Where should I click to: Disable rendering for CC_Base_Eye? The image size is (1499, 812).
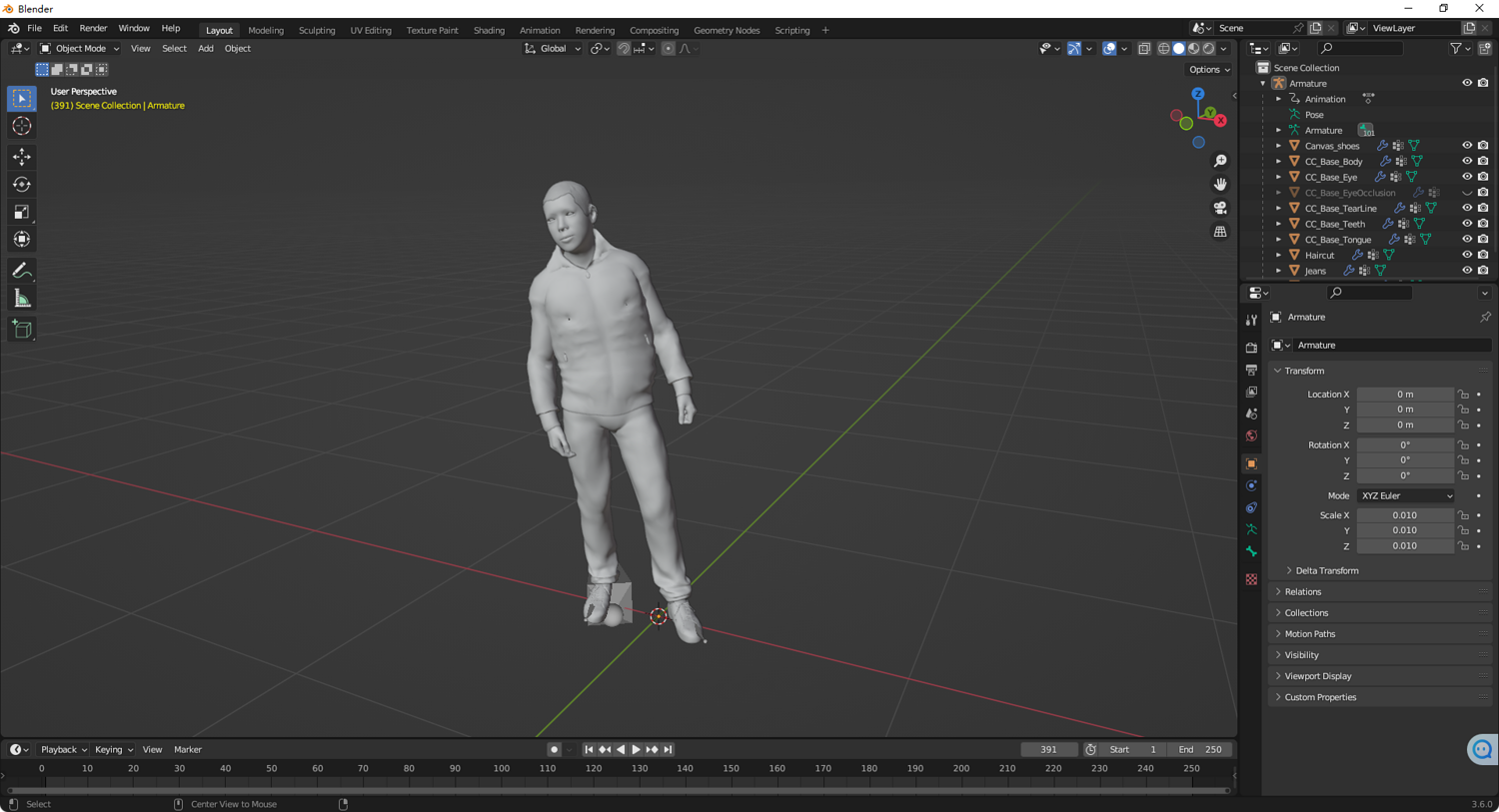[x=1483, y=177]
